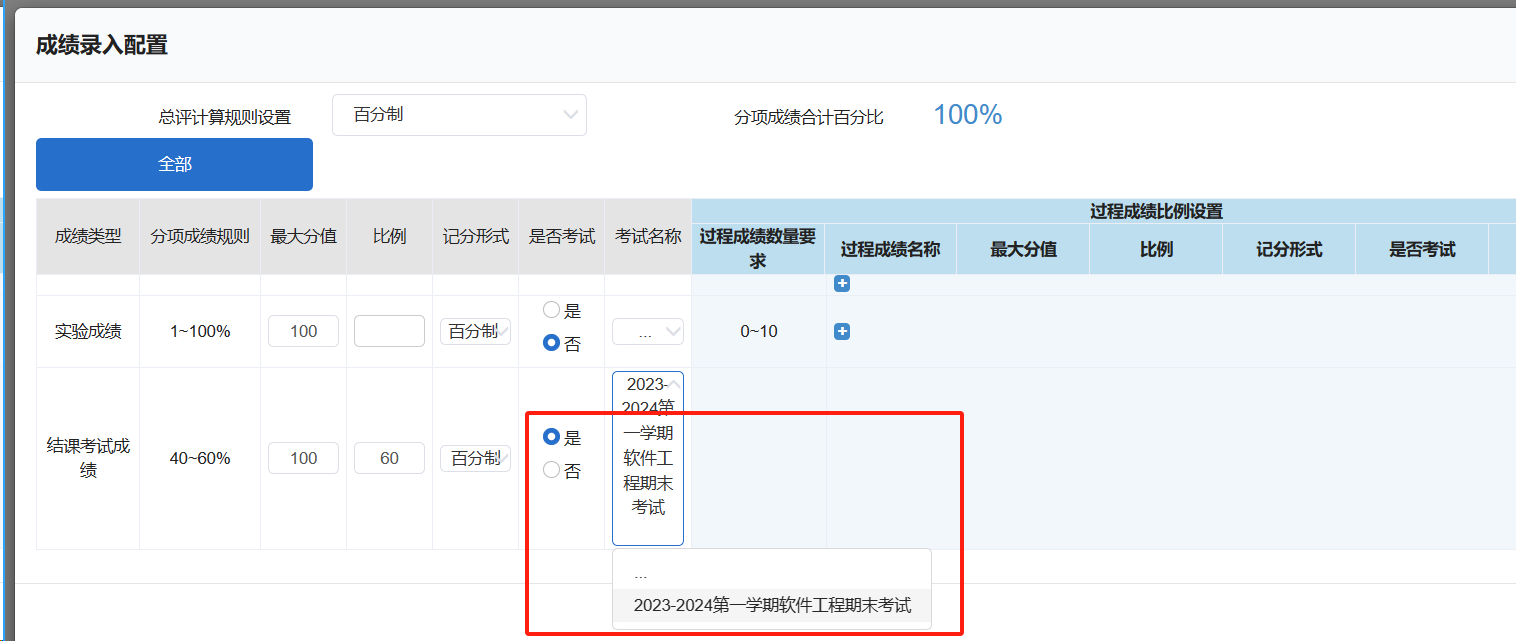Expand 记分形式 dropdown in 实验成绩 row
Screen dimensions: 1516x641
tap(475, 331)
